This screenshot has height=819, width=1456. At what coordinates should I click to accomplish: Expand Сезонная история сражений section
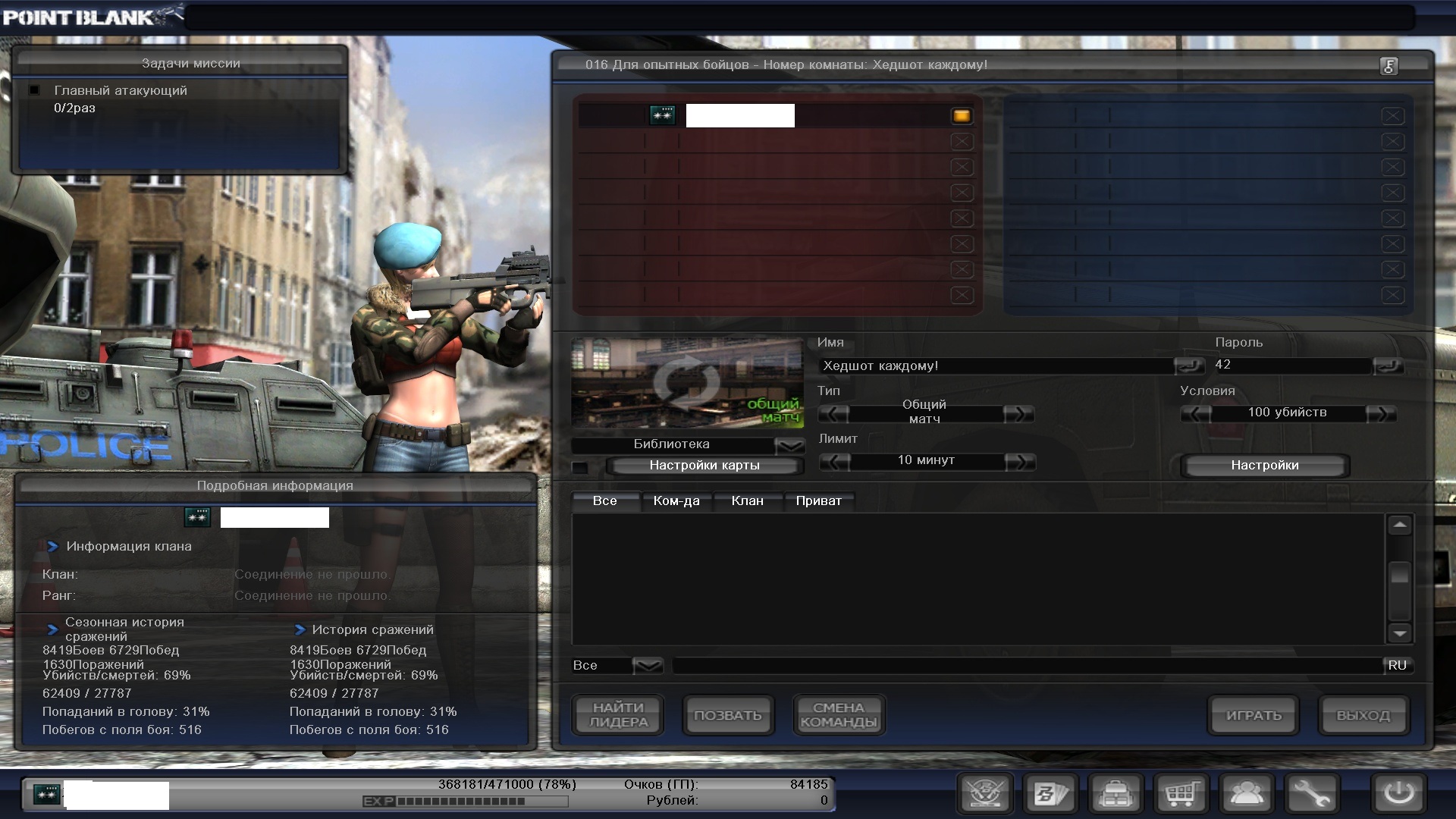[x=52, y=629]
